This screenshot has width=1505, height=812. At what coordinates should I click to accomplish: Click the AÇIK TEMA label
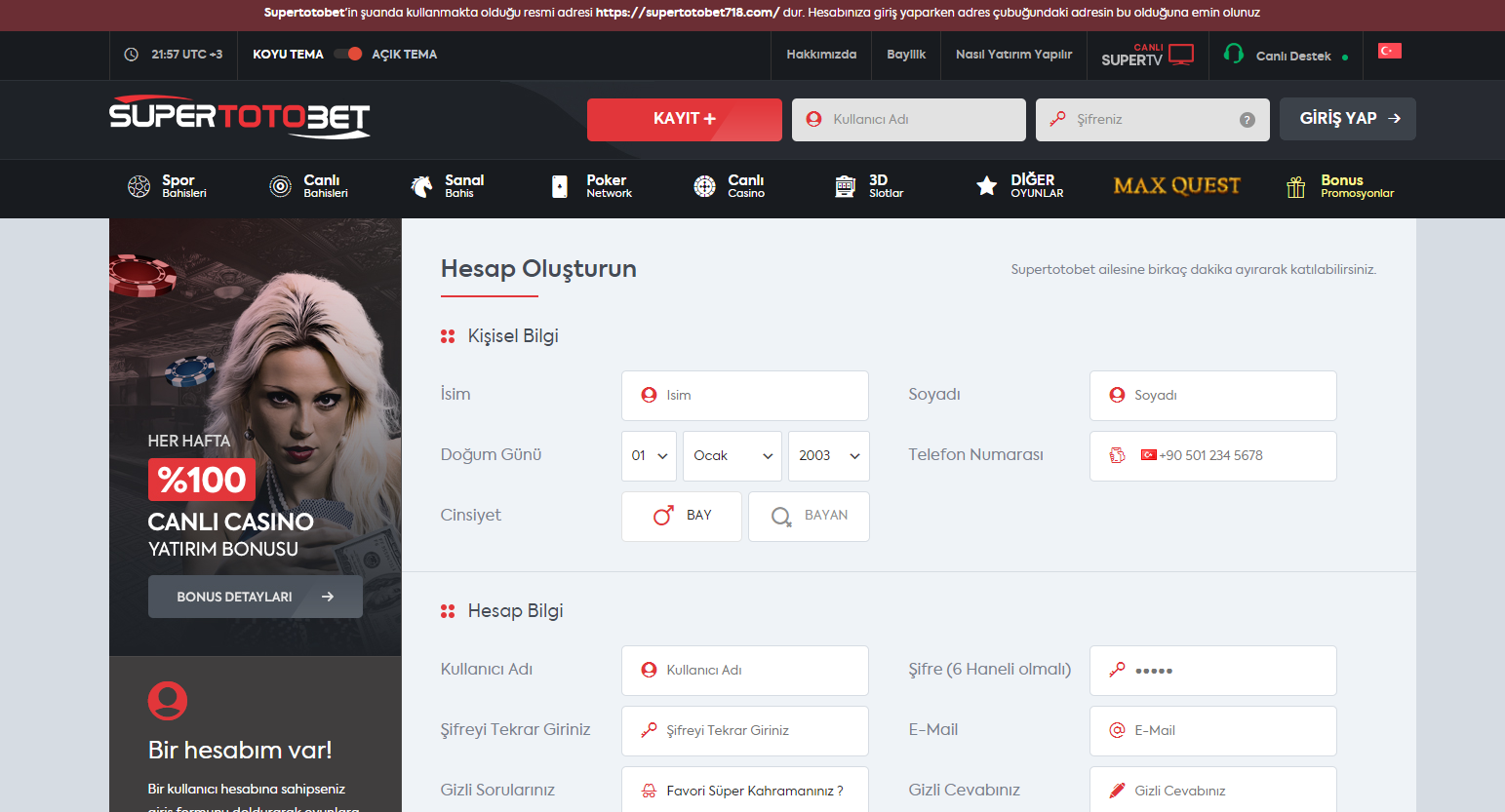(404, 55)
